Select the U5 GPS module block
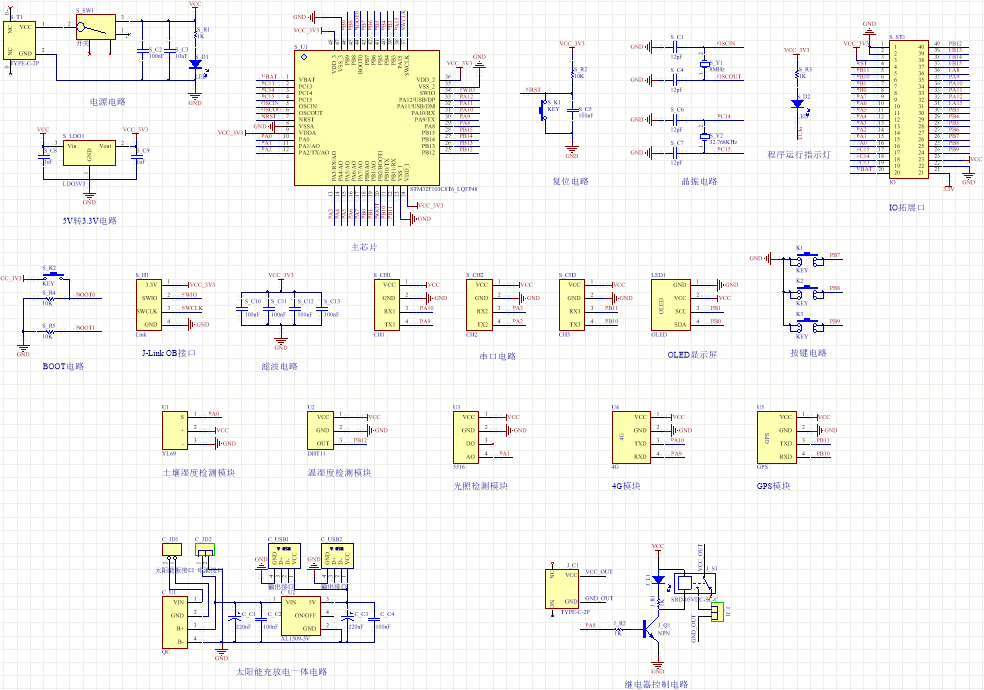Screen dimensions: 984x690 pos(777,437)
